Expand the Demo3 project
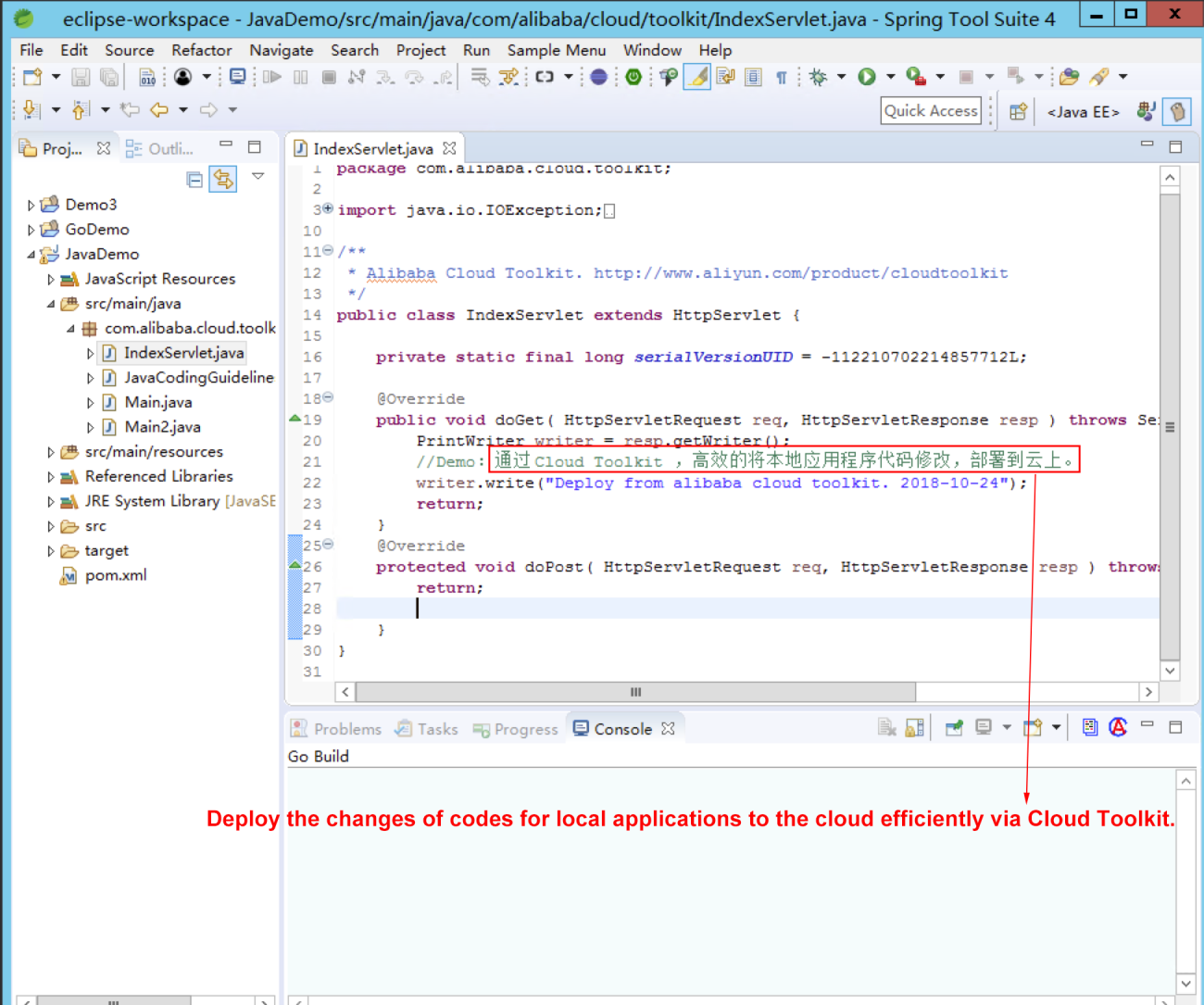The height and width of the screenshot is (1005, 1204). [x=31, y=206]
